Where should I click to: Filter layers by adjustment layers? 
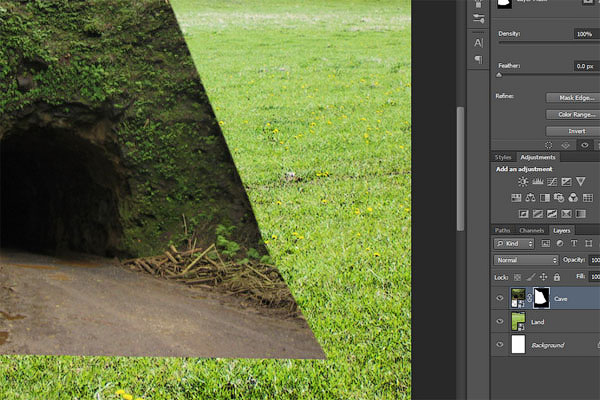[560, 243]
